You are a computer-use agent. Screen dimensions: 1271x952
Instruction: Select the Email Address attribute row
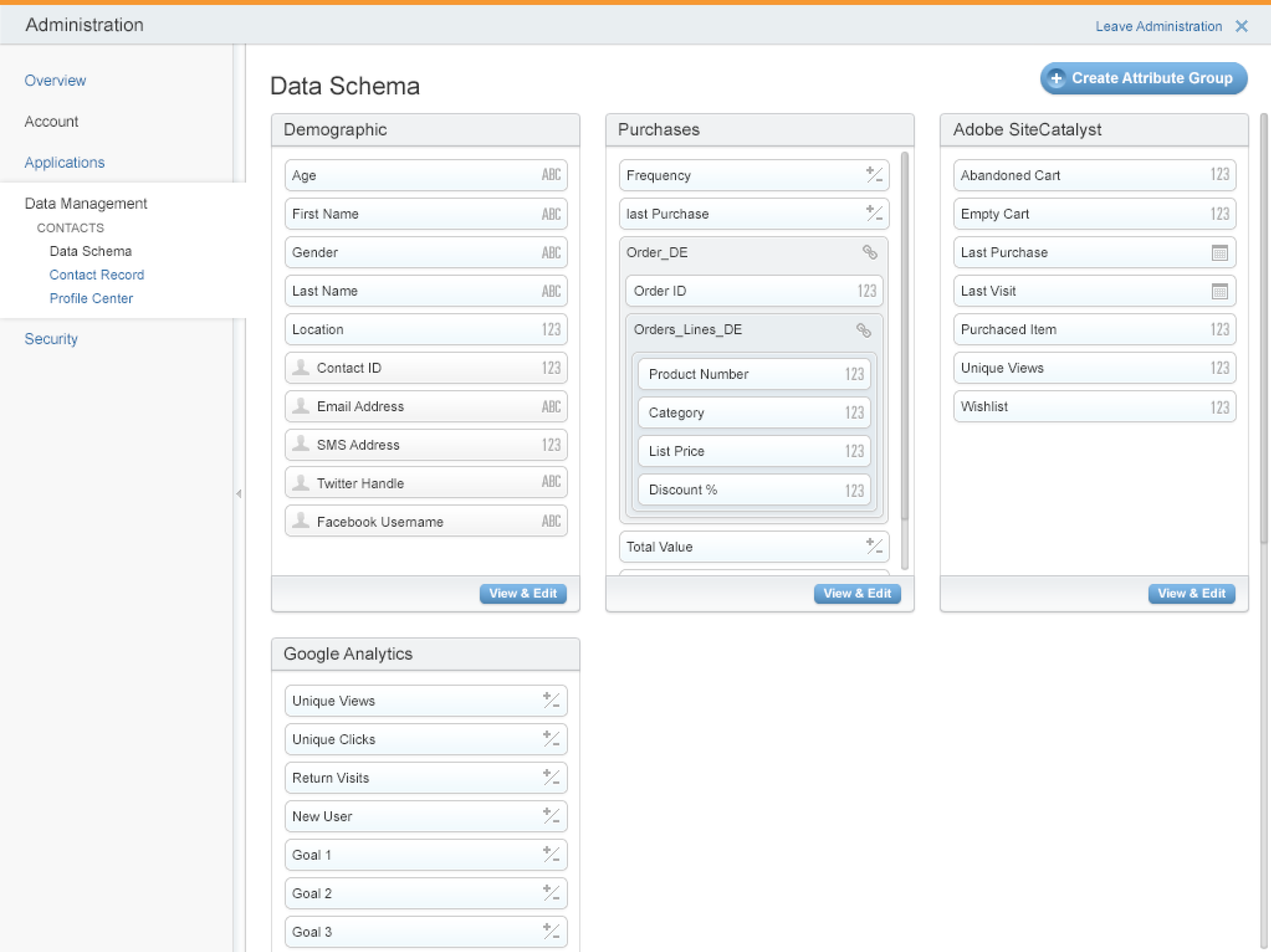tap(425, 406)
